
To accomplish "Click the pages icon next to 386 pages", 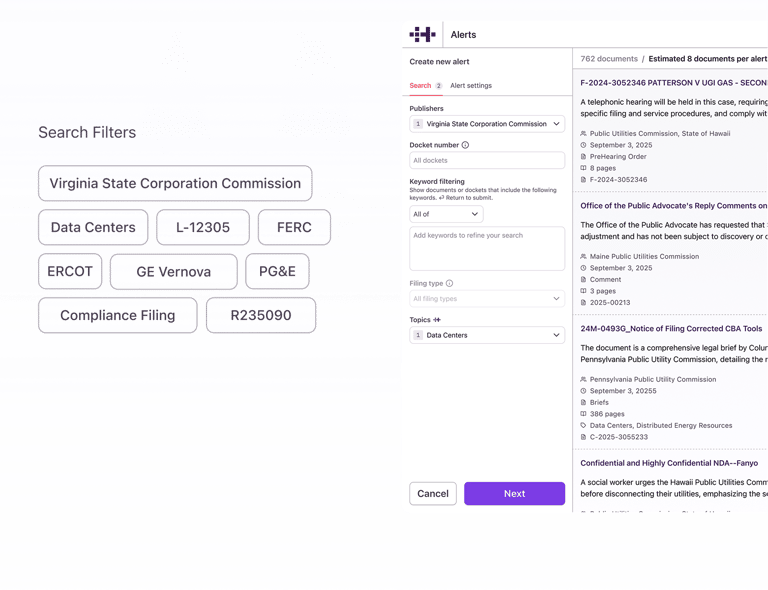I will click(584, 414).
